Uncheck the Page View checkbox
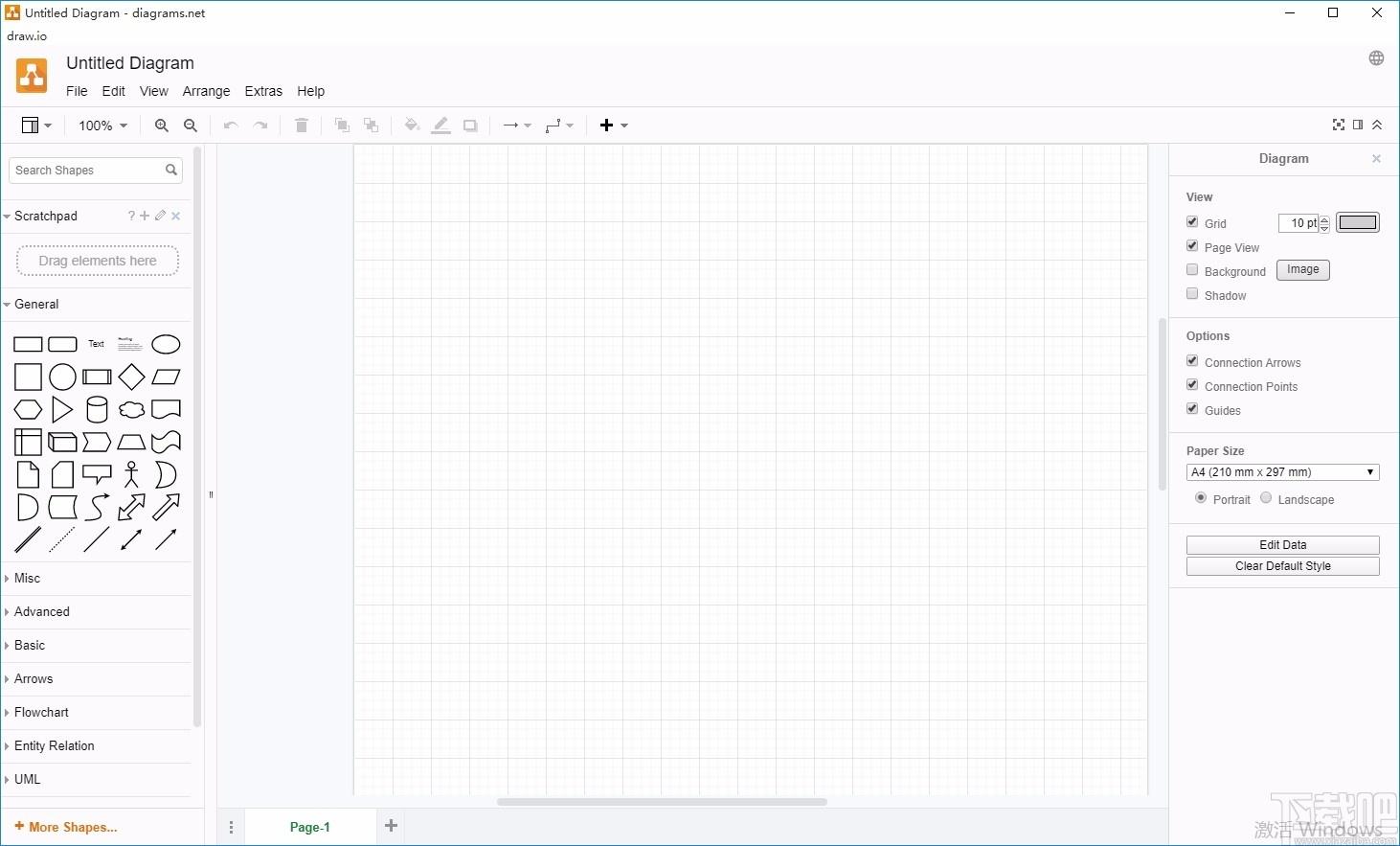1400x846 pixels. tap(1192, 245)
